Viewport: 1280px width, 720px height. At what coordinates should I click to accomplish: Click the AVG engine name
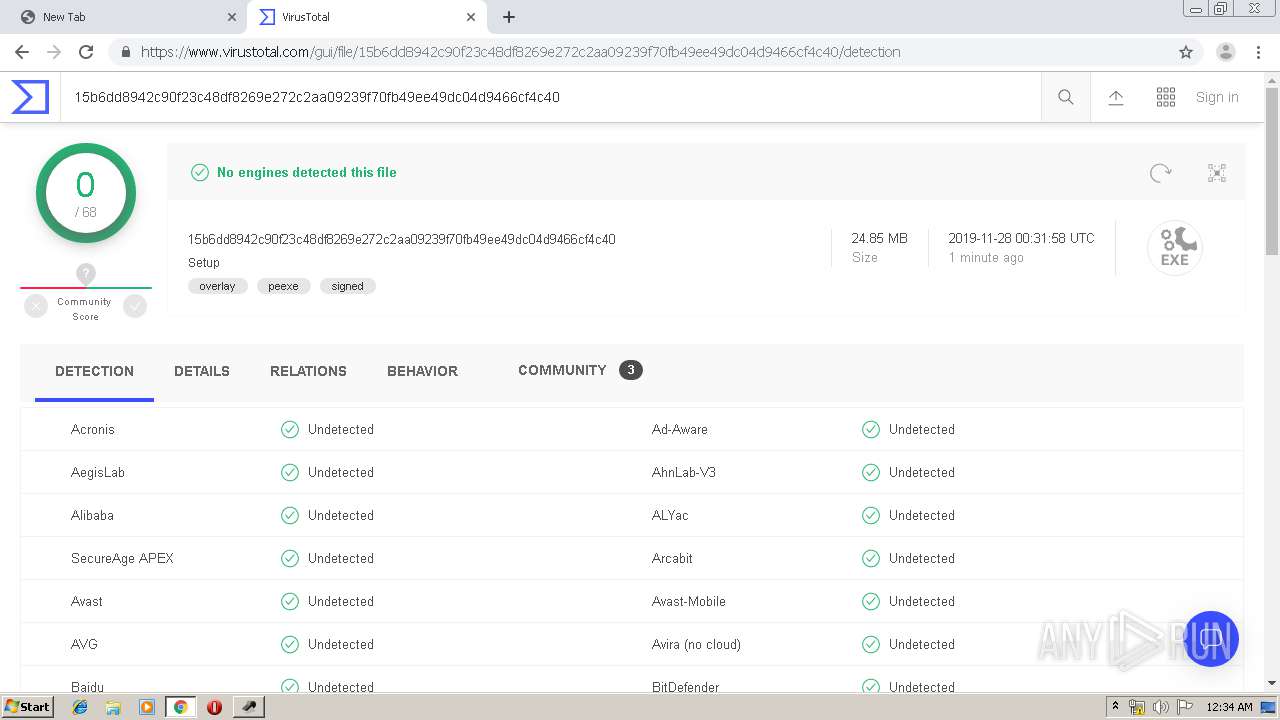84,645
